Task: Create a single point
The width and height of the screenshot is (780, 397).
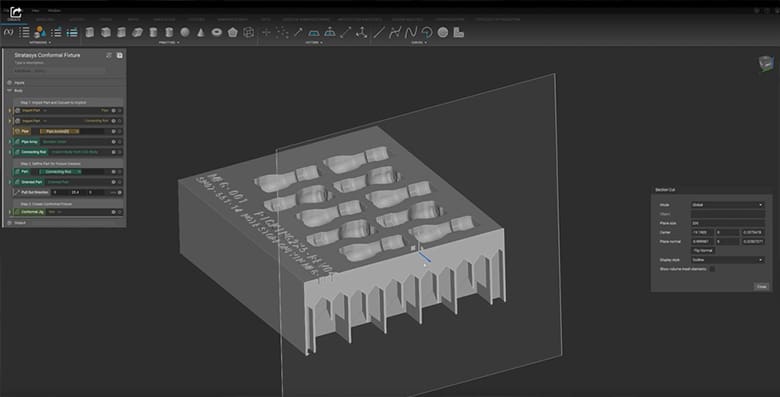Action: pyautogui.click(x=266, y=32)
